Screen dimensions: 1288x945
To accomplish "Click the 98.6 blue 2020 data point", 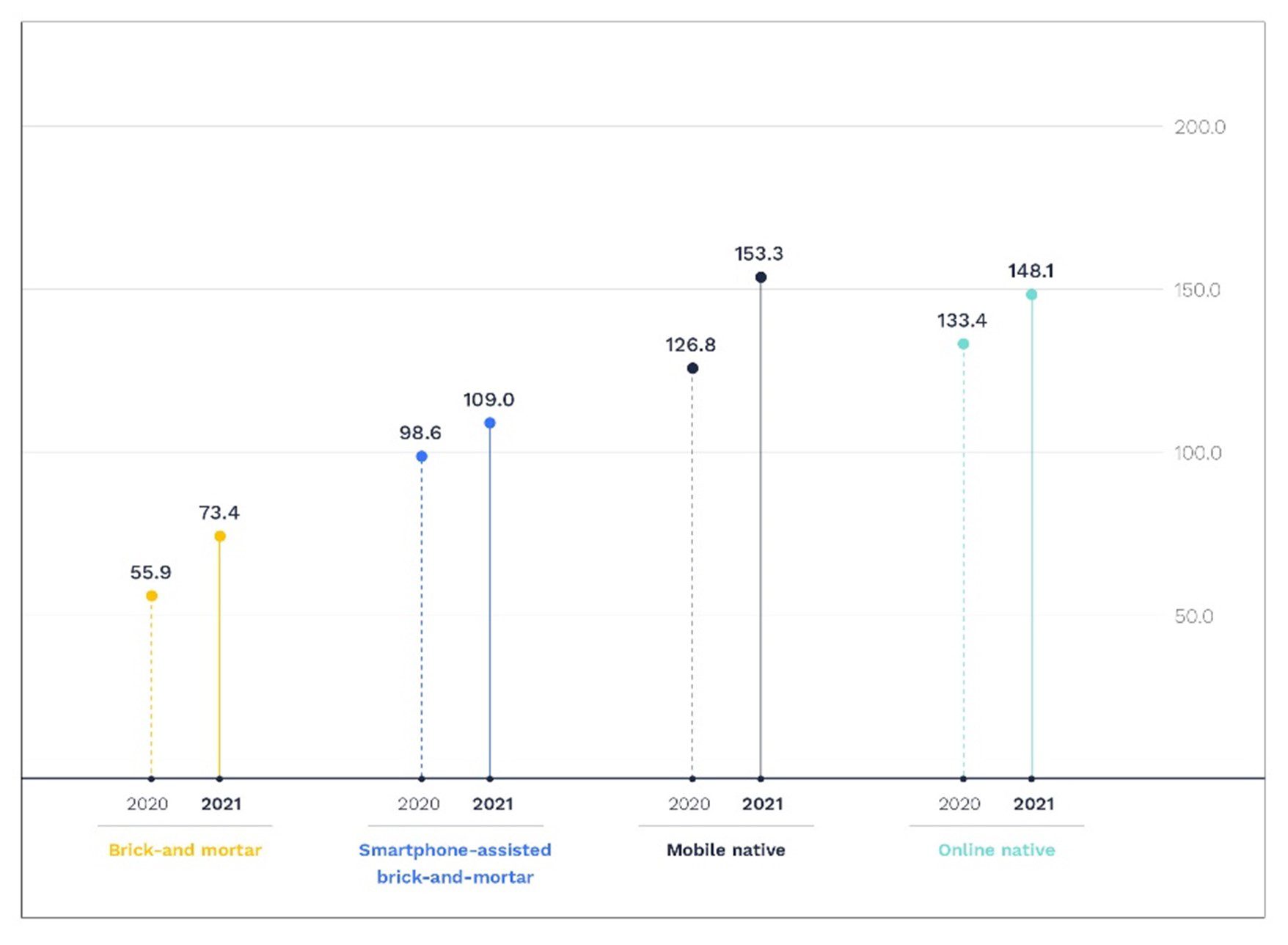I will [x=422, y=456].
